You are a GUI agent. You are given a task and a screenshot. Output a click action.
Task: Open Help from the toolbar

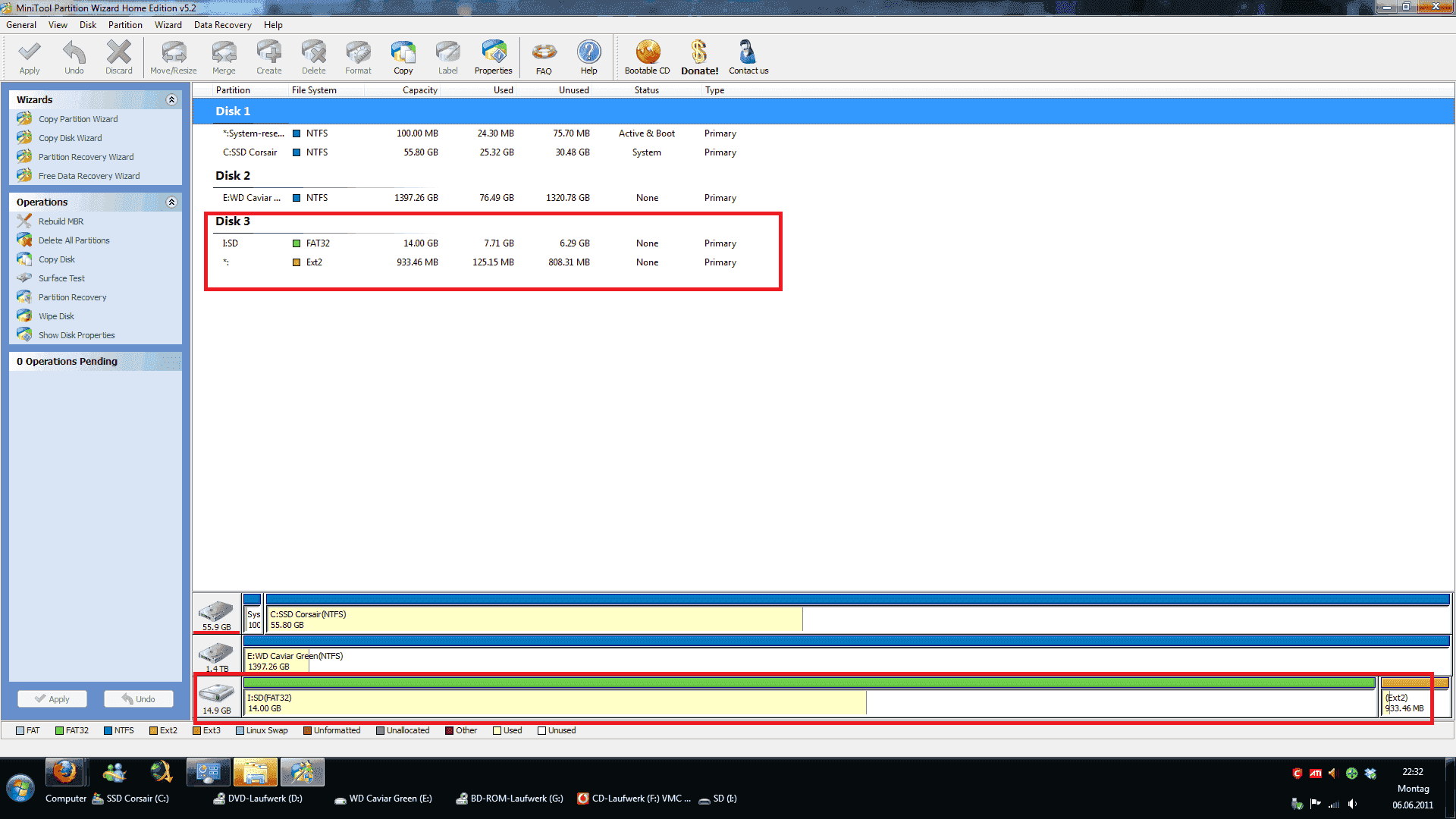click(589, 58)
